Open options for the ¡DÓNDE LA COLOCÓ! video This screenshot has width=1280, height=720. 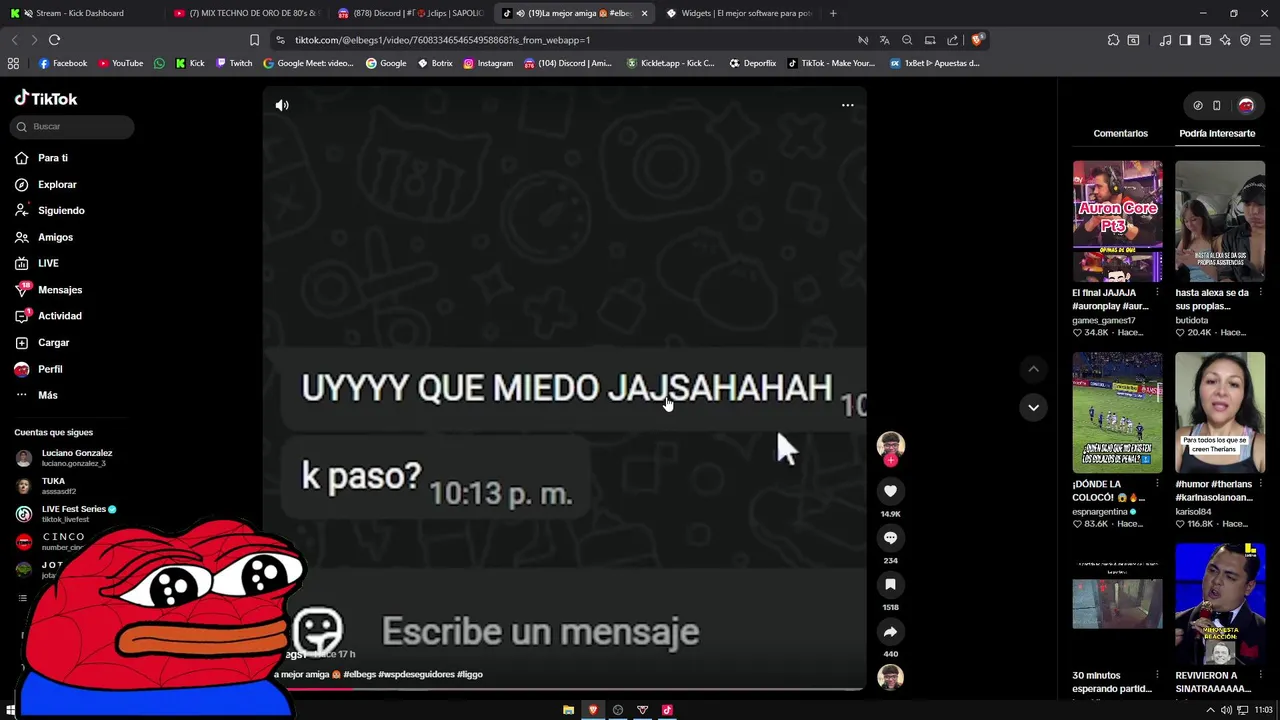click(x=1157, y=484)
